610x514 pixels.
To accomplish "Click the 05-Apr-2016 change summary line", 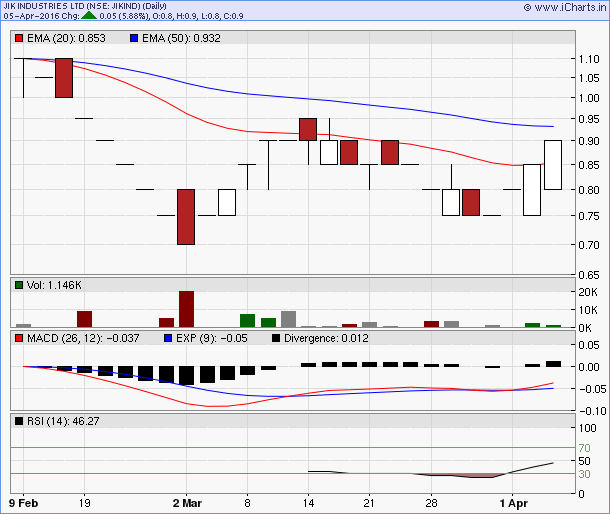I will 123,16.
